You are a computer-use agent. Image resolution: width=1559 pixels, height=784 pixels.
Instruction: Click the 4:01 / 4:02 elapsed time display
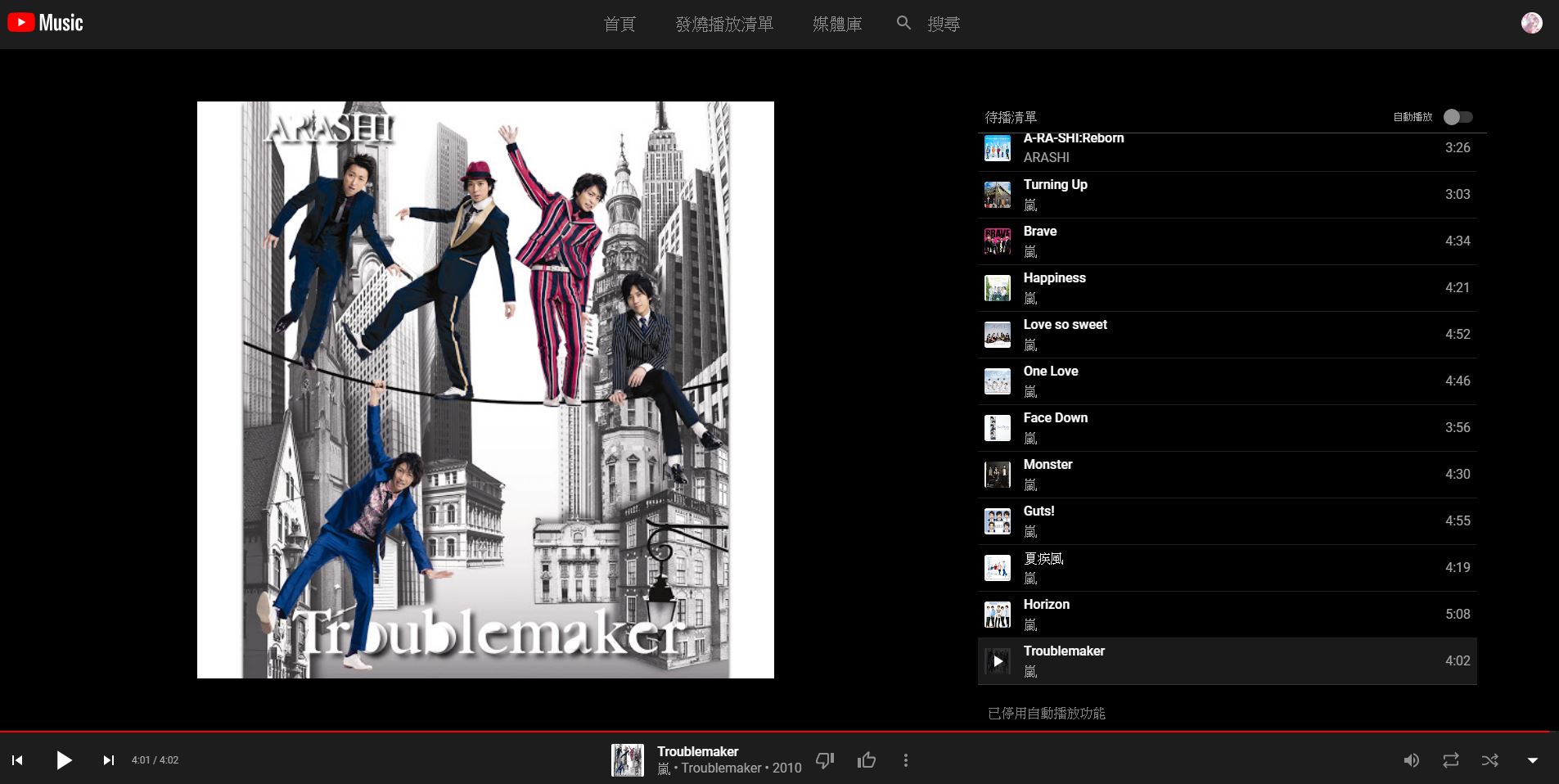155,760
